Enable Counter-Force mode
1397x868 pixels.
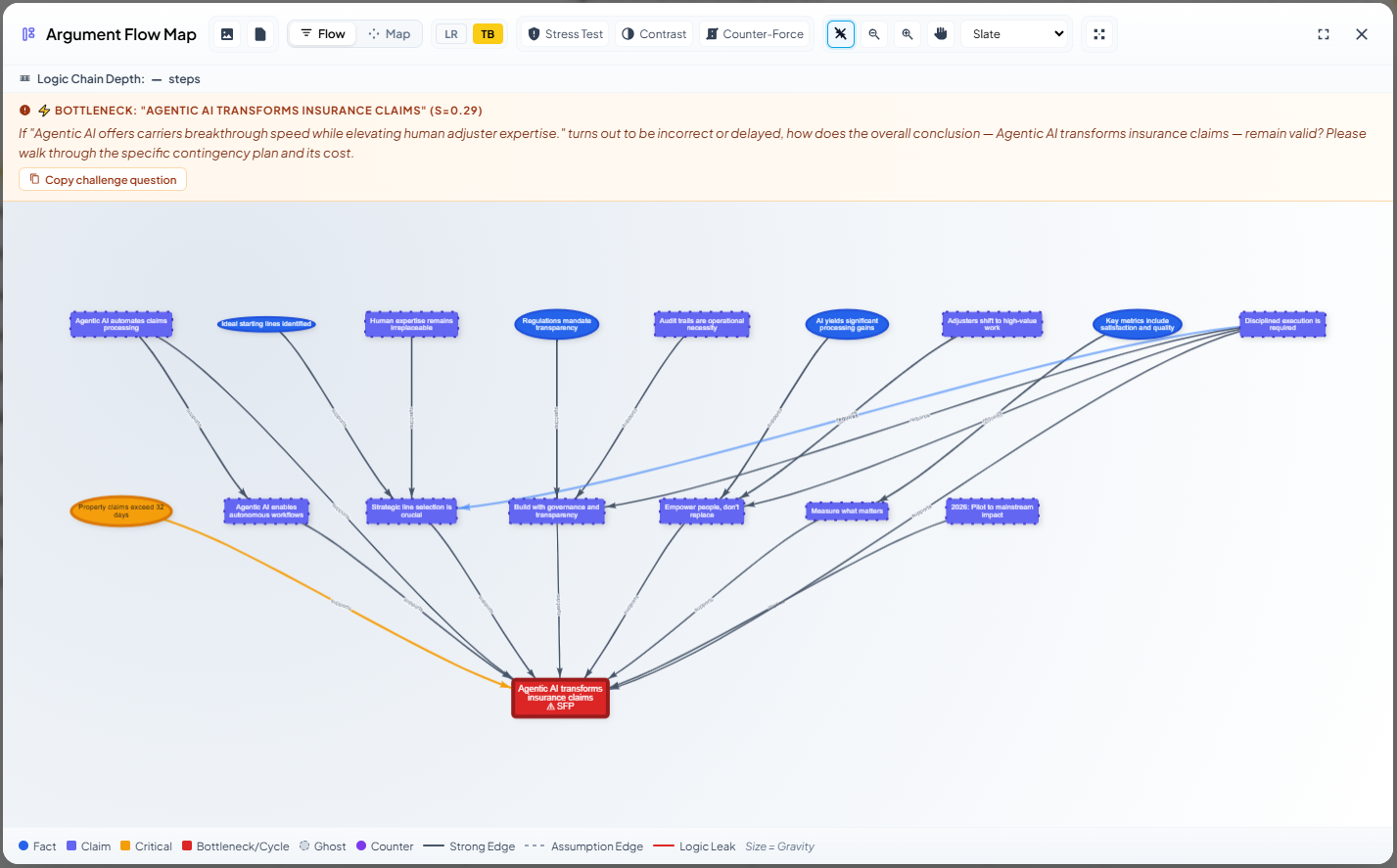click(x=755, y=33)
